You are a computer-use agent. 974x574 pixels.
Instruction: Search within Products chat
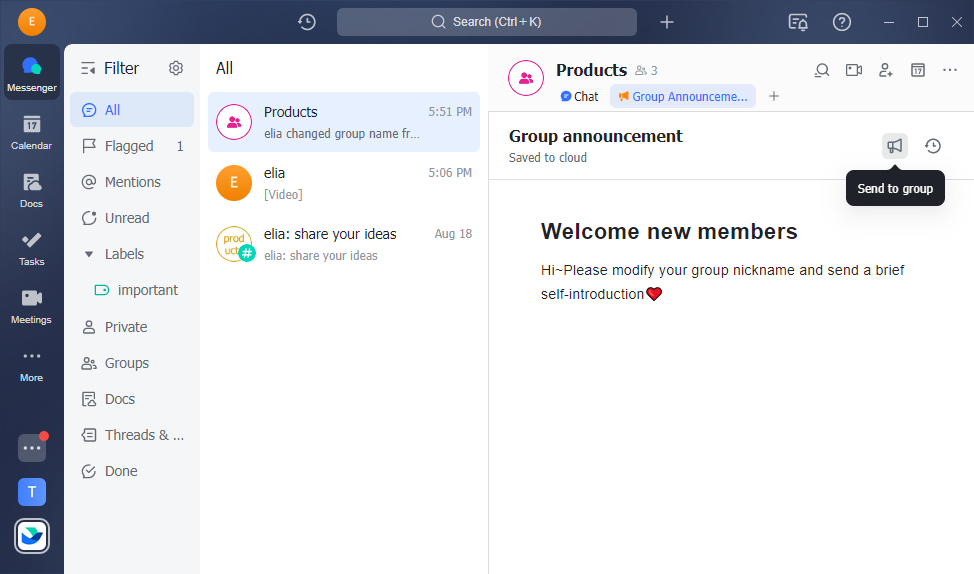(x=822, y=70)
